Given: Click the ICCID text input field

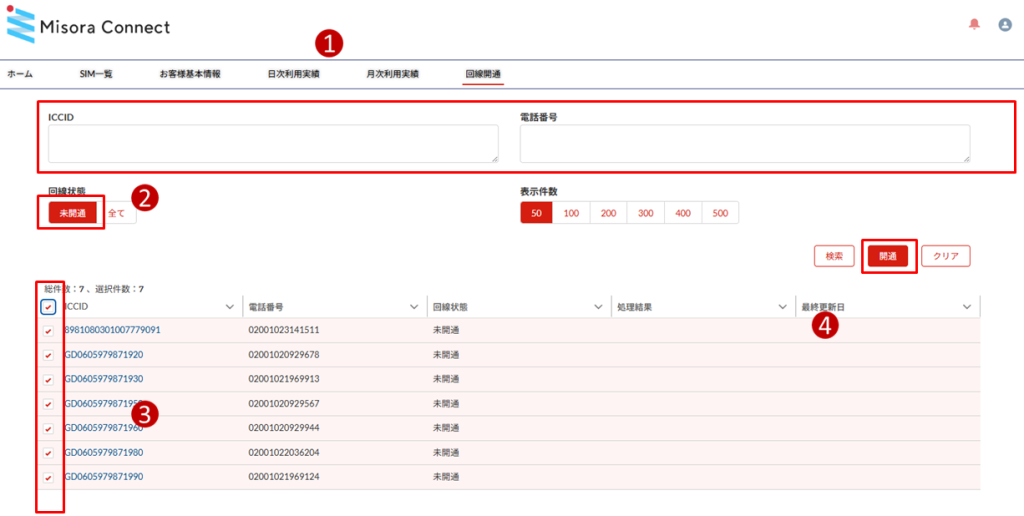Looking at the screenshot, I should [273, 143].
